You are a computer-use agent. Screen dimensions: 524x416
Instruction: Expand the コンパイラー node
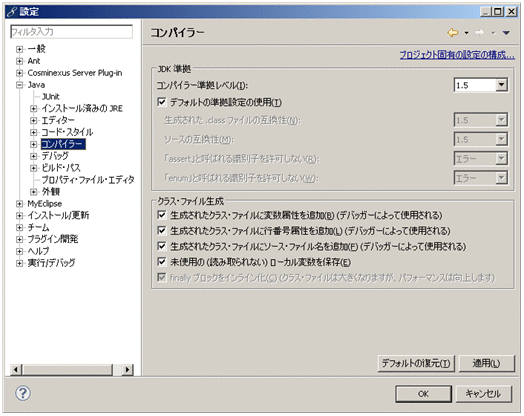tap(33, 144)
